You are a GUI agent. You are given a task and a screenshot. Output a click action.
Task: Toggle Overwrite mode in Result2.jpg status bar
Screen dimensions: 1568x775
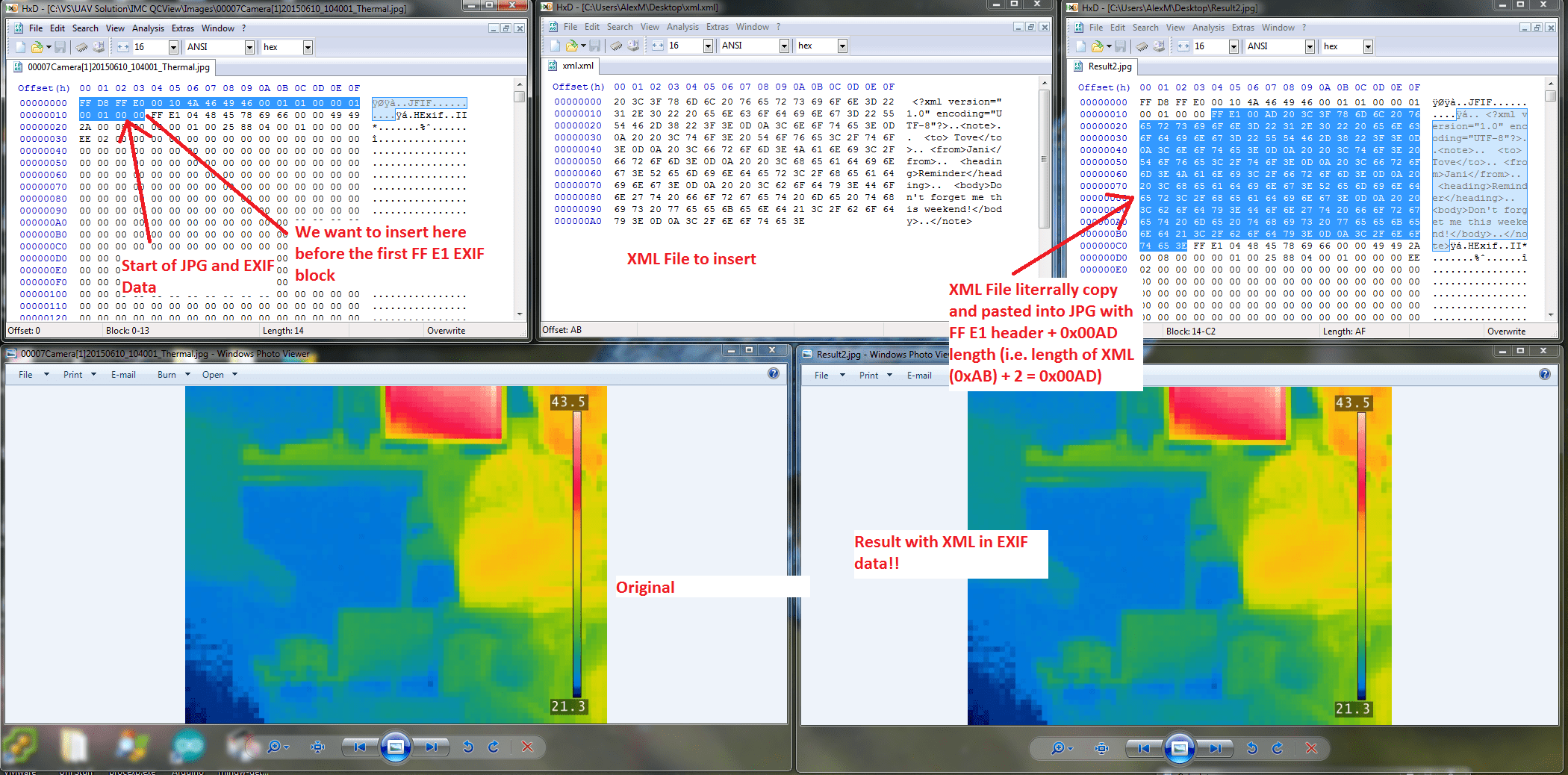1507,331
